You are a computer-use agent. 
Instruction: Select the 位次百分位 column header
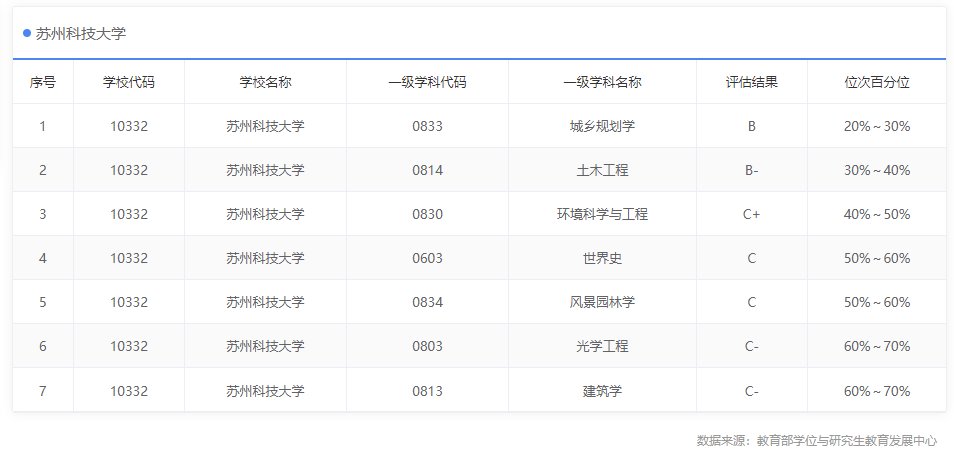click(x=877, y=82)
